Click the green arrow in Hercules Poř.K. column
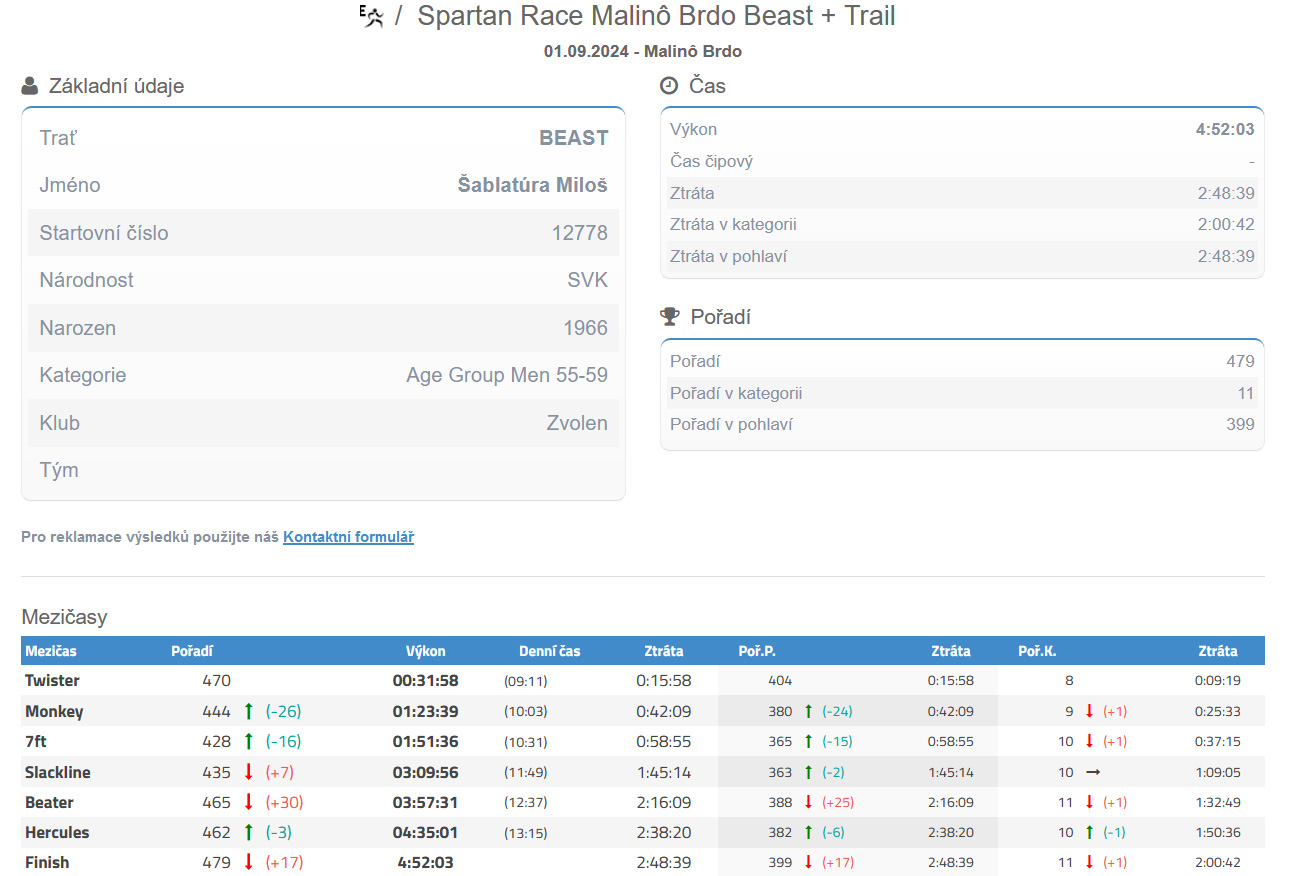This screenshot has height=876, width=1289. (x=1090, y=832)
